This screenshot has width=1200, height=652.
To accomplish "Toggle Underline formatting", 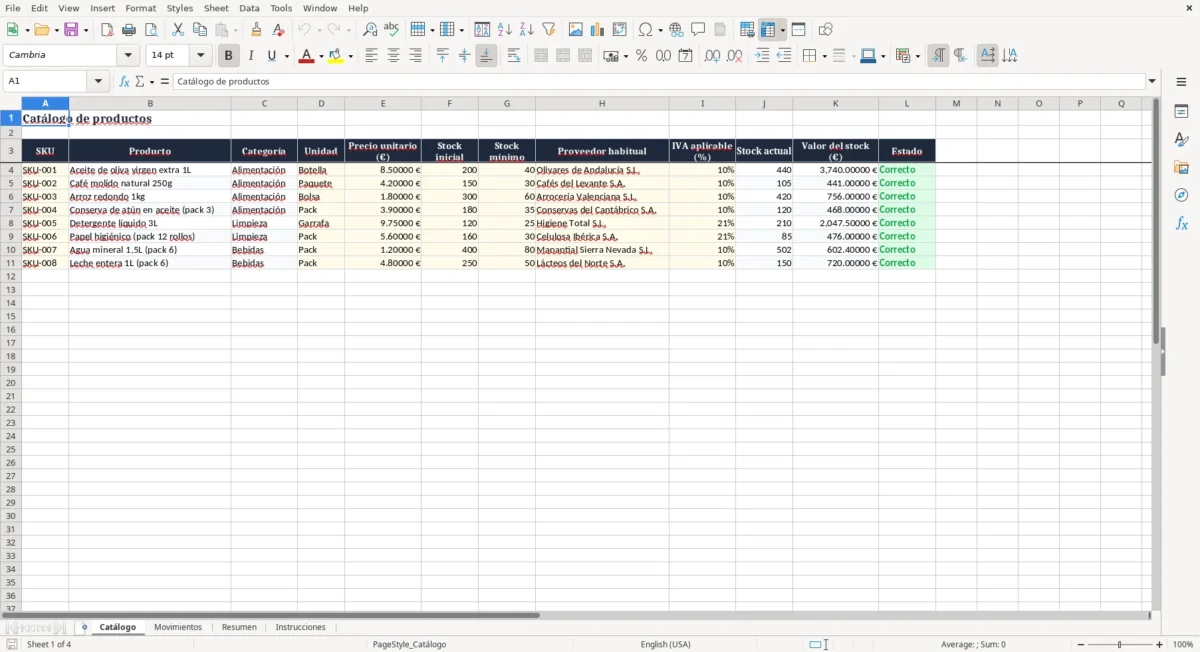I will pos(272,56).
